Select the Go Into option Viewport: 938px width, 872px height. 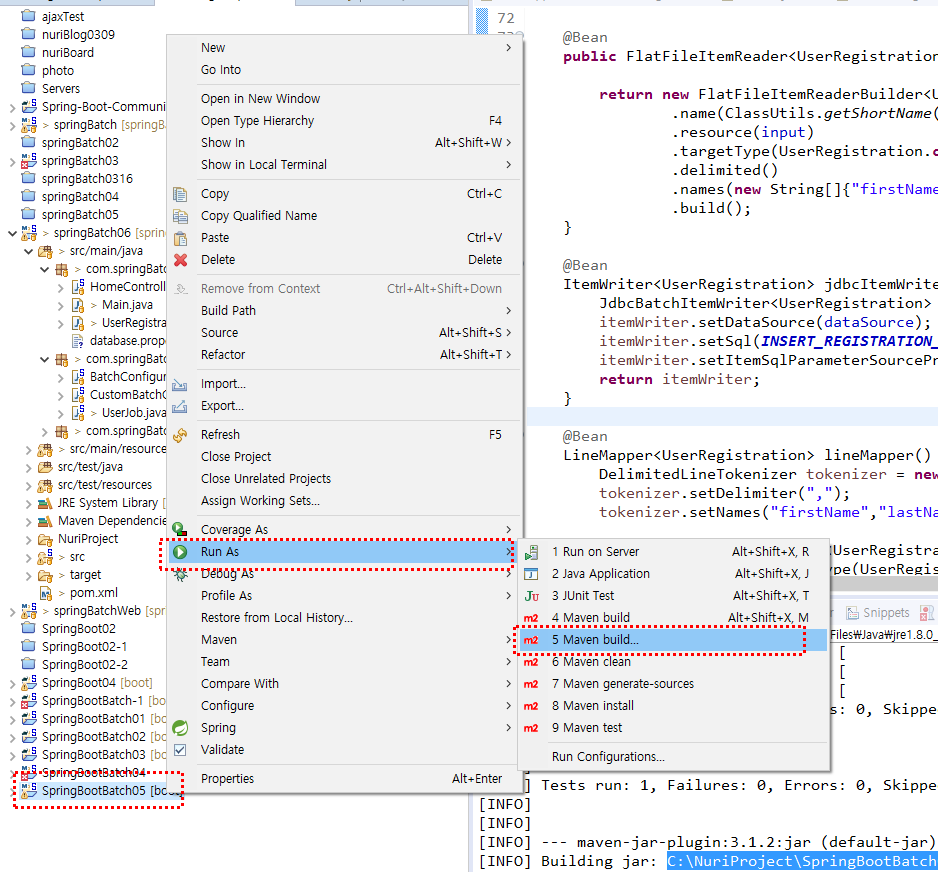(343, 70)
